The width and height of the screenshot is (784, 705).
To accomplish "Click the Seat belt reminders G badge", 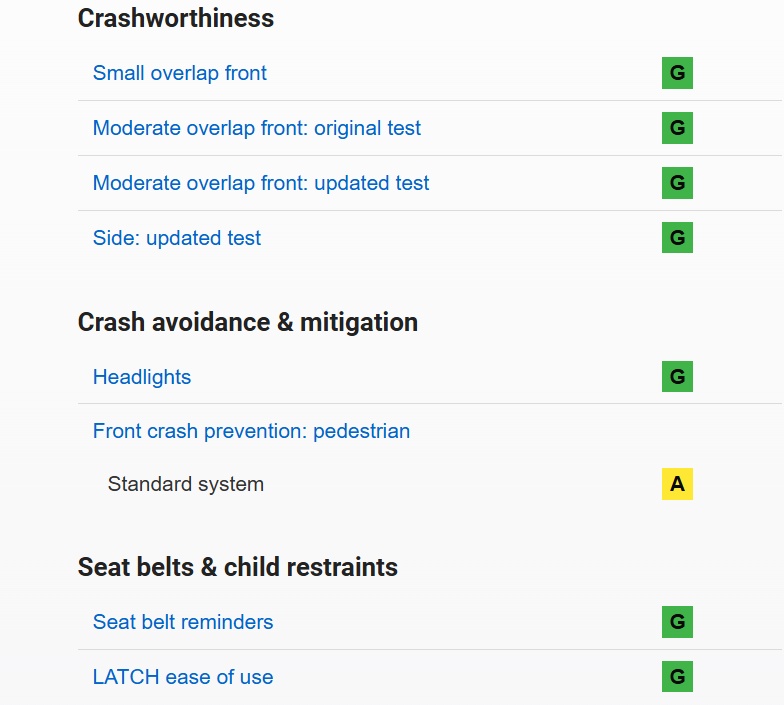I will pos(677,622).
